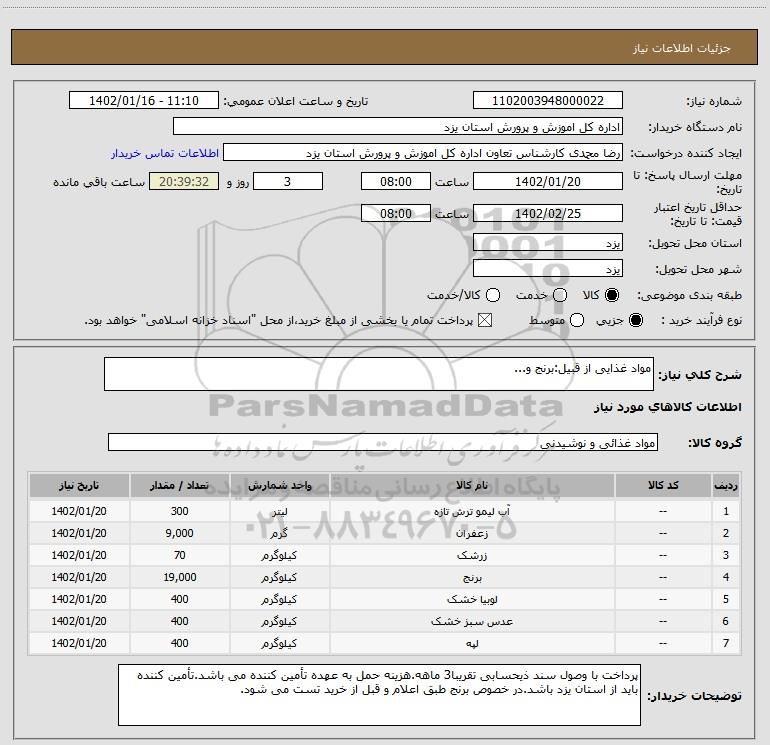Click the buyer organization name field
This screenshot has height=745, width=770.
(x=398, y=127)
